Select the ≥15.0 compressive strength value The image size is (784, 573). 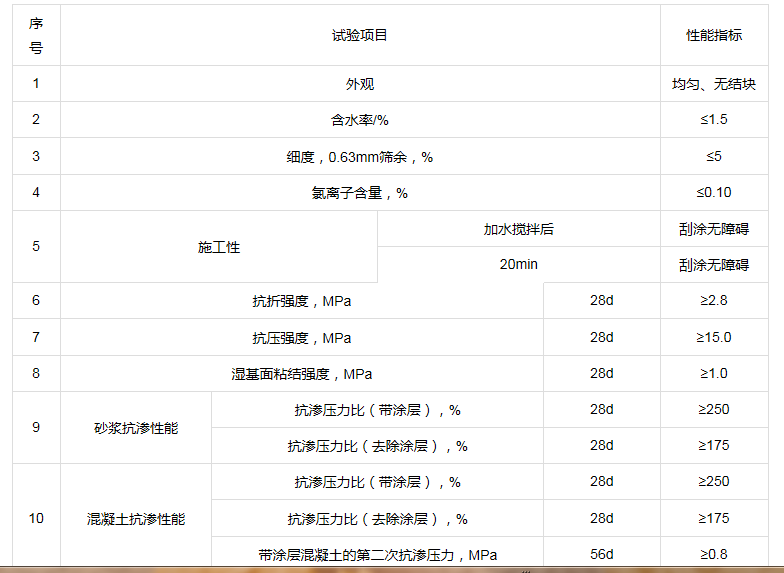713,337
